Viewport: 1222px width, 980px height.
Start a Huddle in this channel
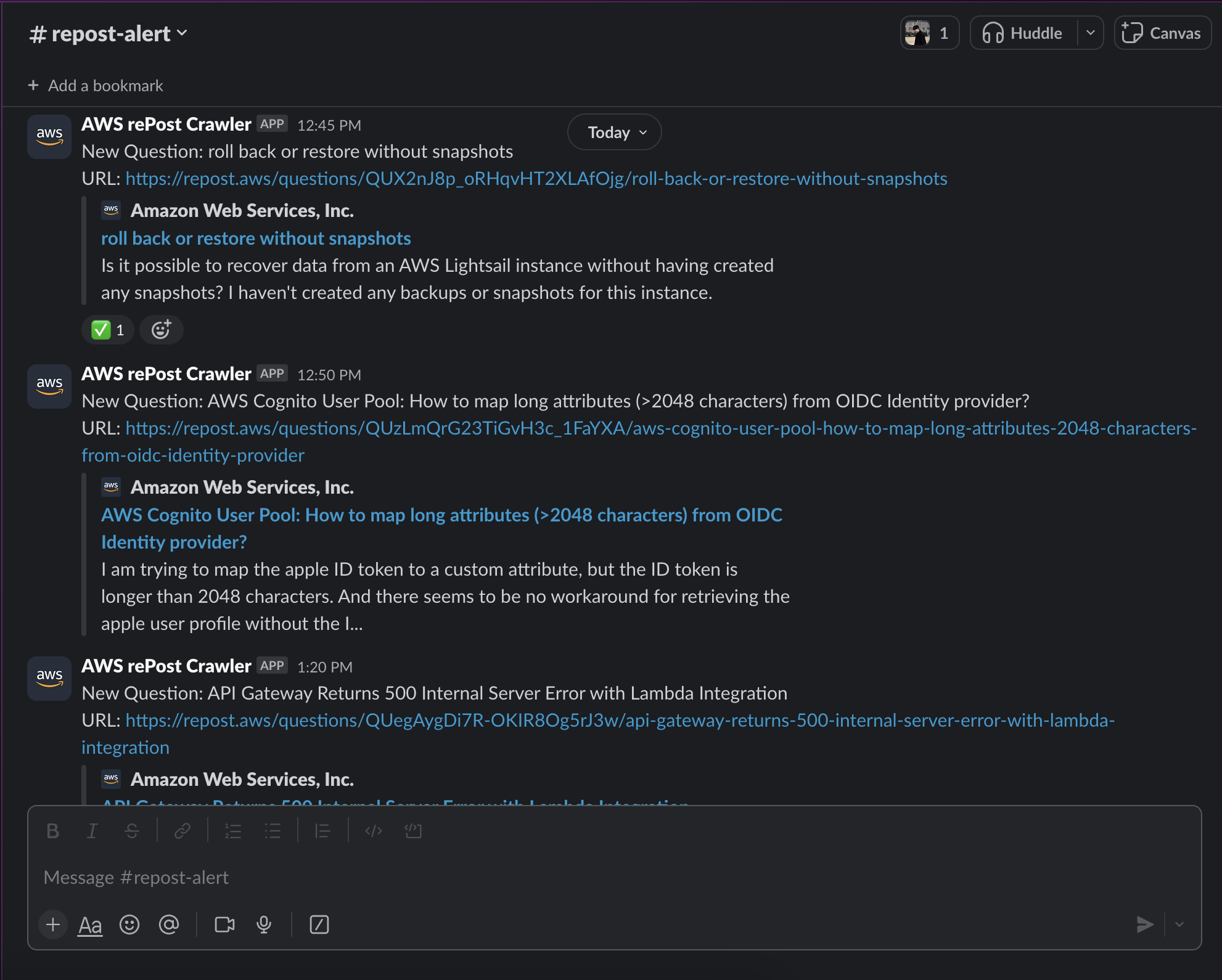[x=1023, y=33]
